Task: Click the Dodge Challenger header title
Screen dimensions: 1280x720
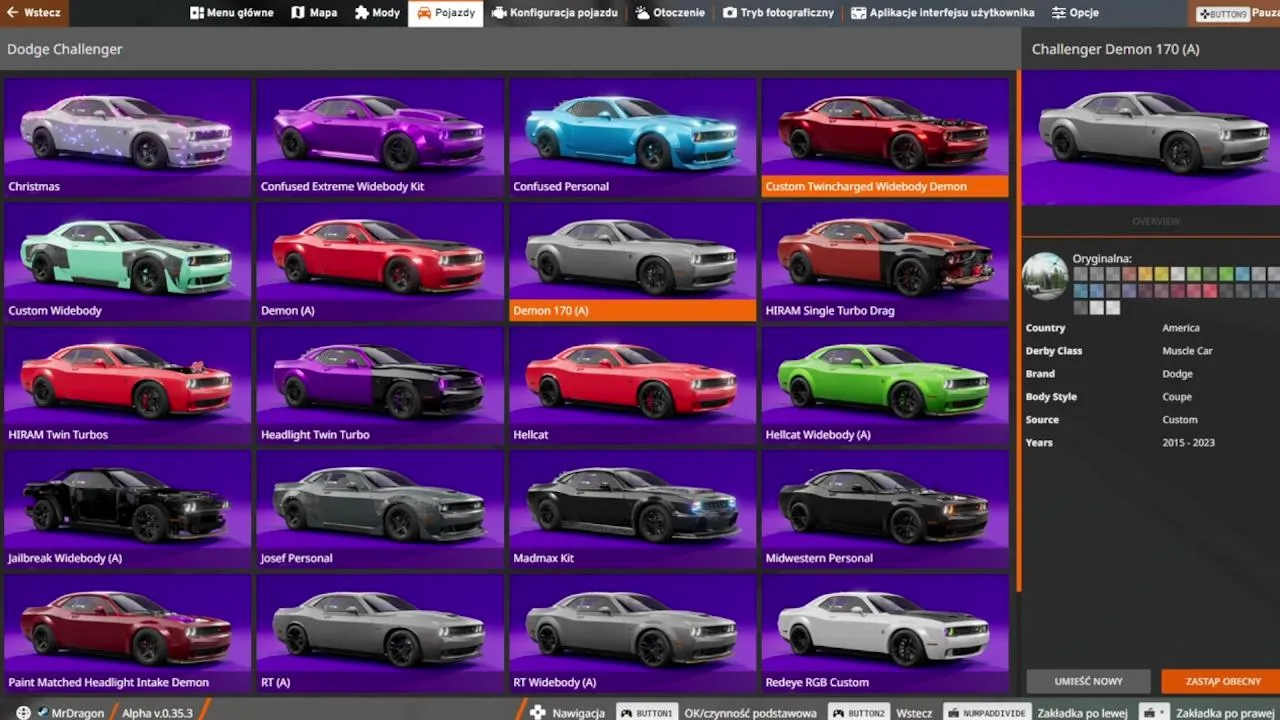Action: click(x=65, y=49)
